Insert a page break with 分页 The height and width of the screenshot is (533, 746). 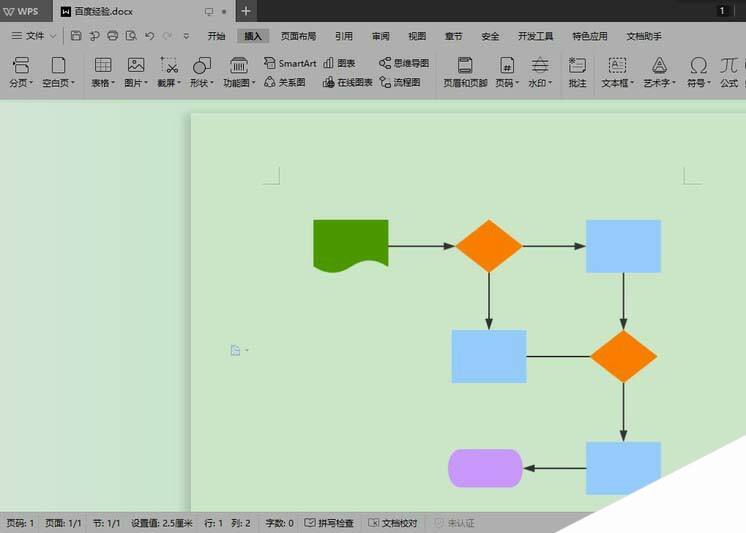(21, 72)
